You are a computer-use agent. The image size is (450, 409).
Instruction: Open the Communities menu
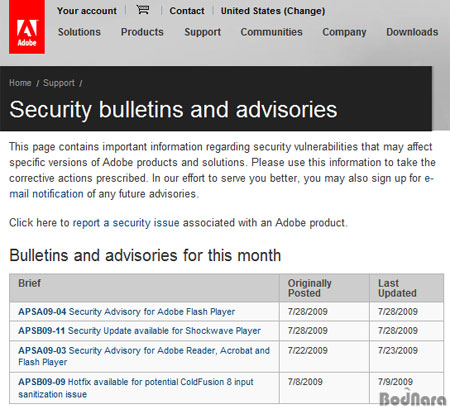[271, 32]
